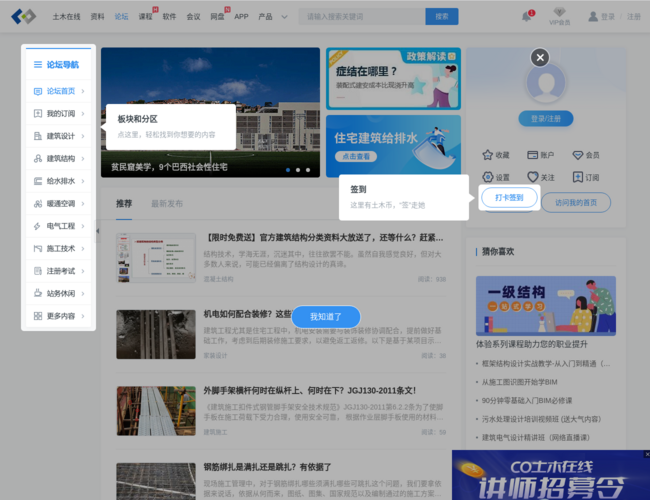Screen dimensions: 650x500
Task: Open 污水处理设计培训视频班 course link
Action: pyautogui.click(x=541, y=419)
